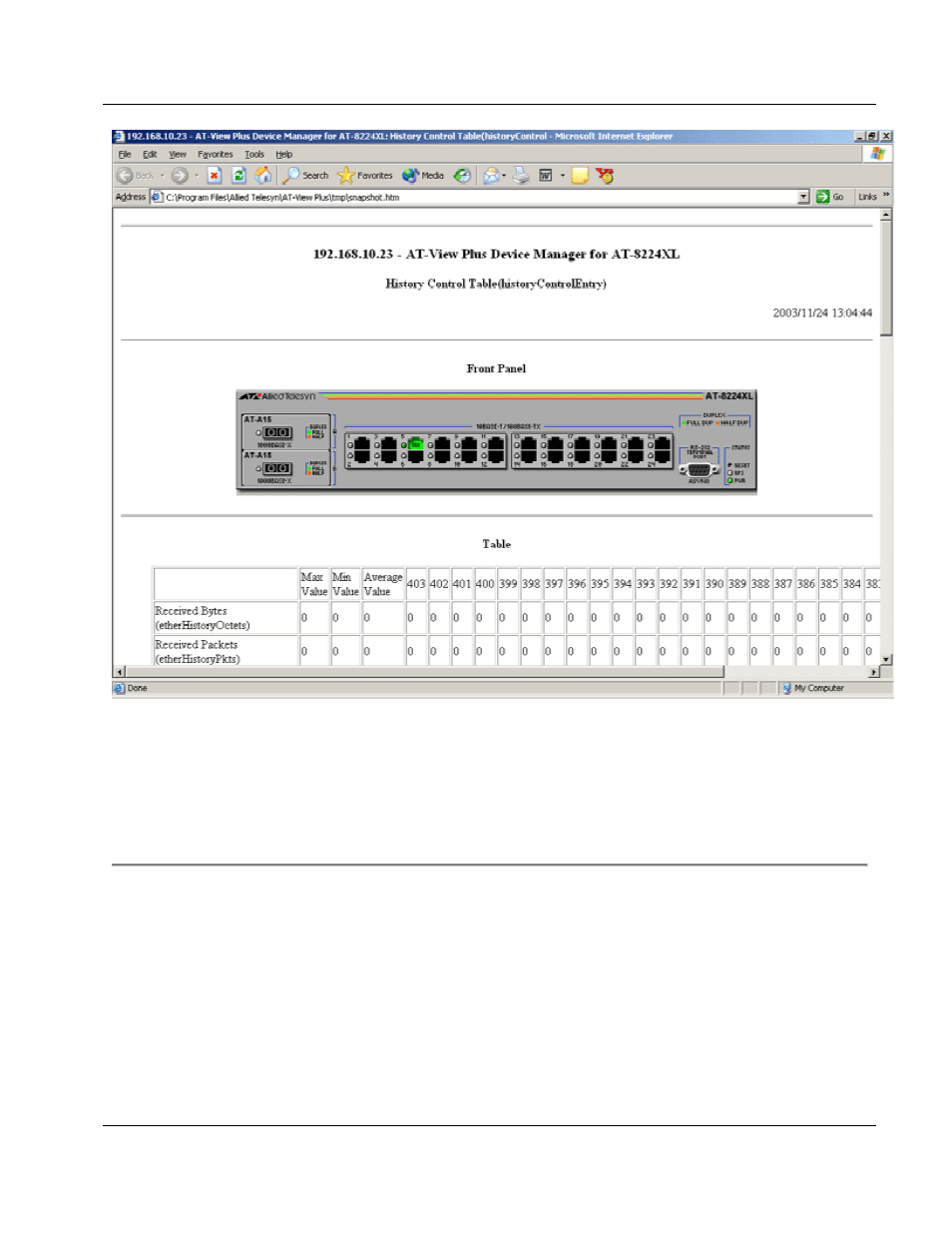Click the column header '403'
The width and height of the screenshot is (952, 1233).
point(416,584)
